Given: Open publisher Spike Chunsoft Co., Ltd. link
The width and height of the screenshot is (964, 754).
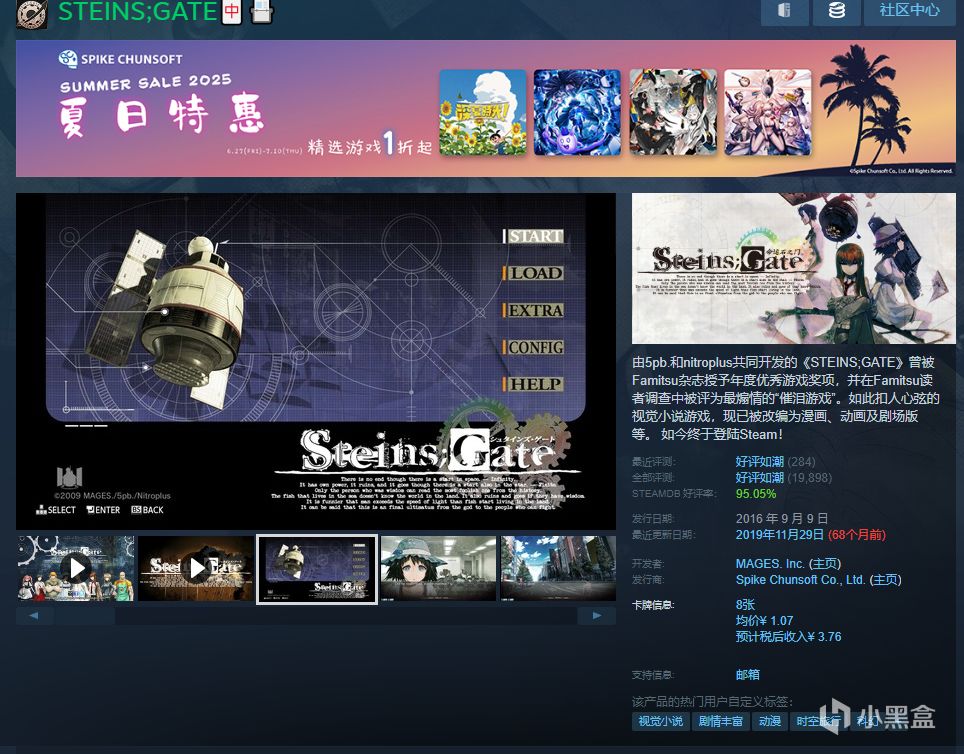Looking at the screenshot, I should (x=800, y=579).
